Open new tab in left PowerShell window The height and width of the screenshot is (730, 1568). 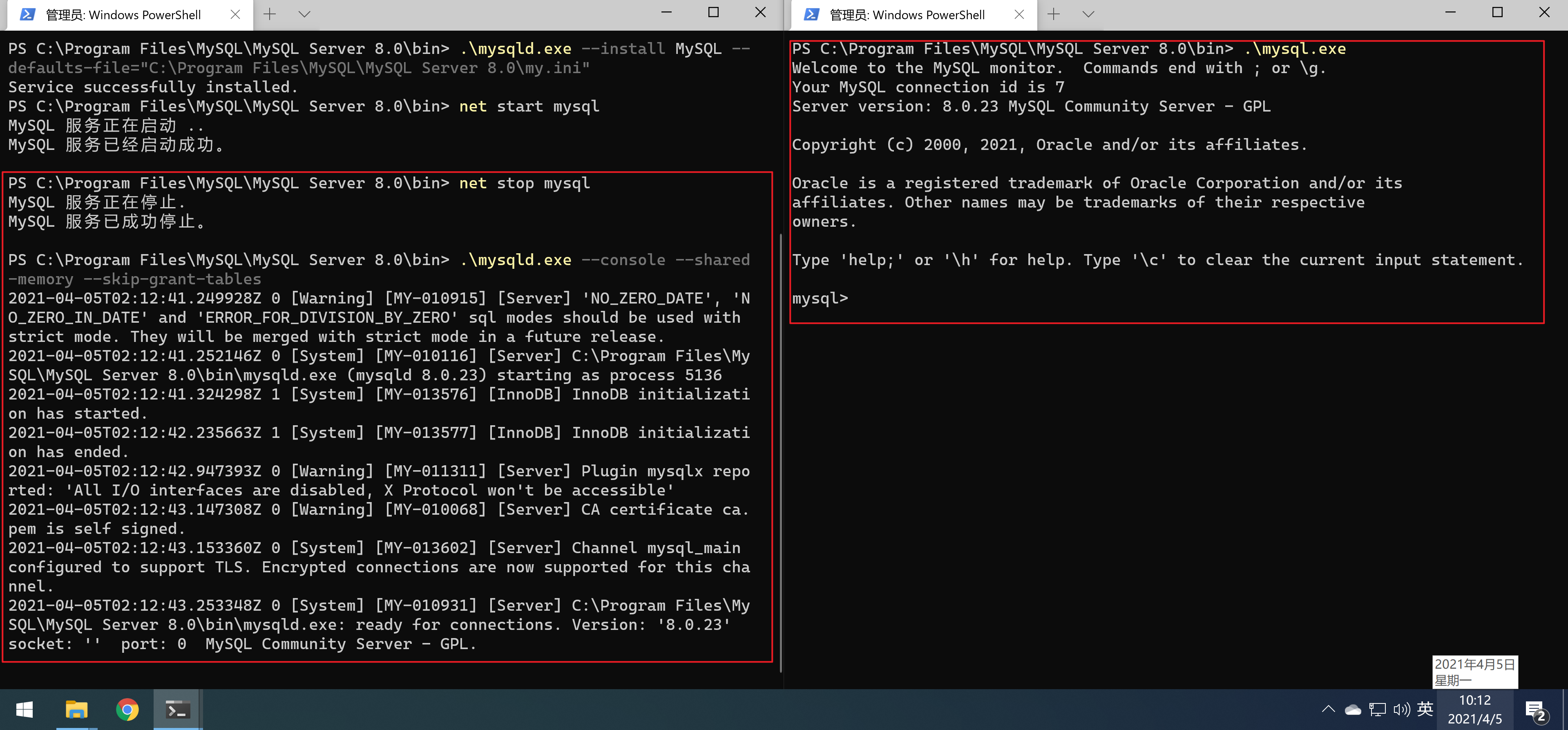270,14
